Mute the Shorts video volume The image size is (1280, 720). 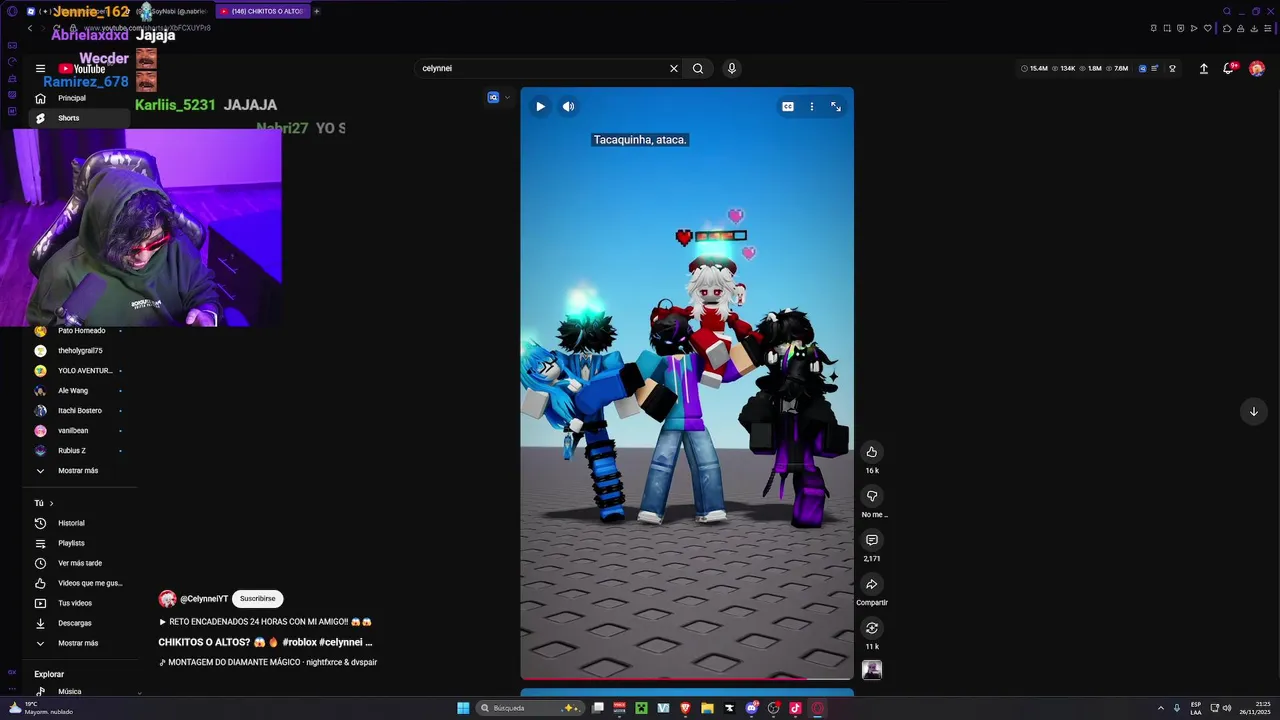coord(568,106)
